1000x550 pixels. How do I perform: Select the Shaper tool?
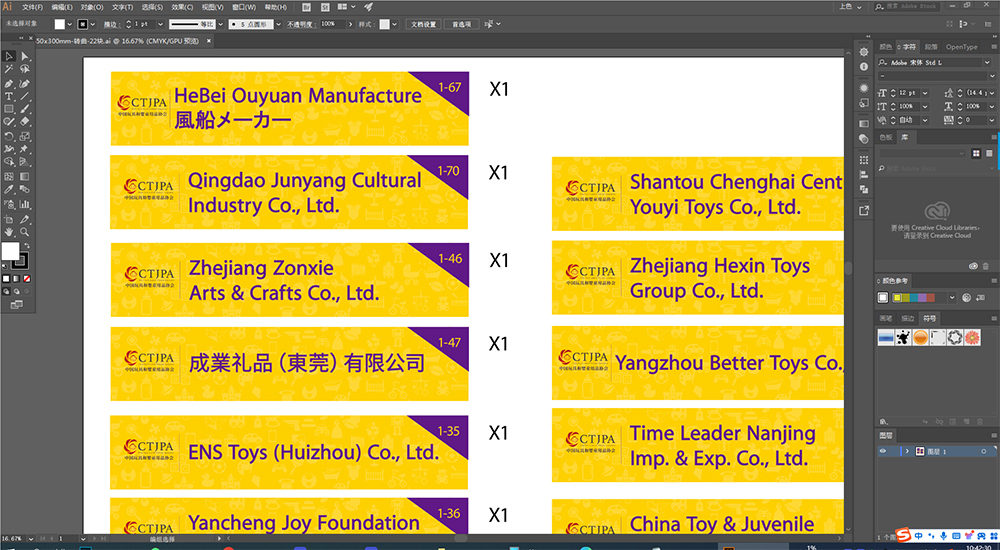[x=9, y=121]
